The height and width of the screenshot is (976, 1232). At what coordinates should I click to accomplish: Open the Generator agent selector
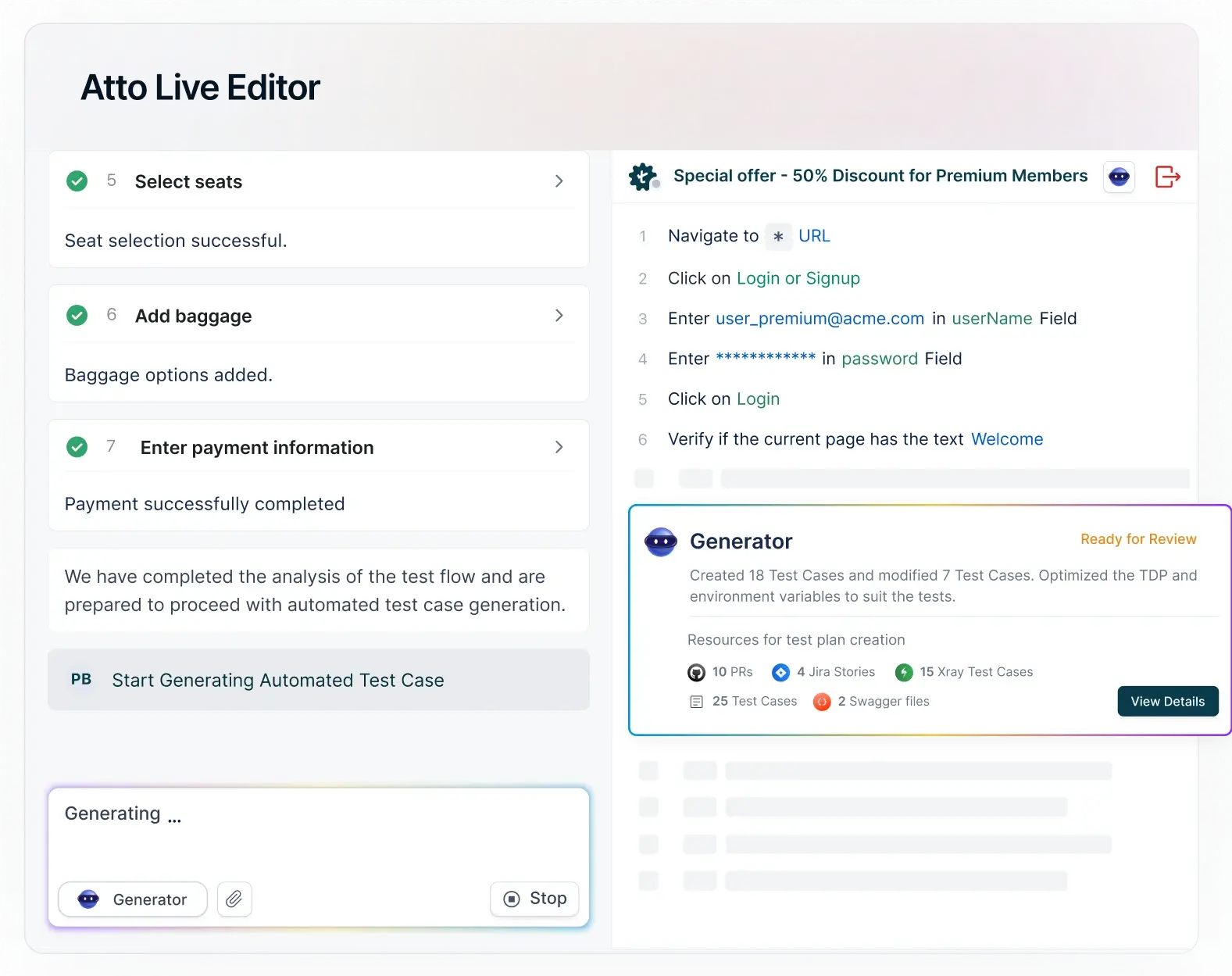point(133,899)
